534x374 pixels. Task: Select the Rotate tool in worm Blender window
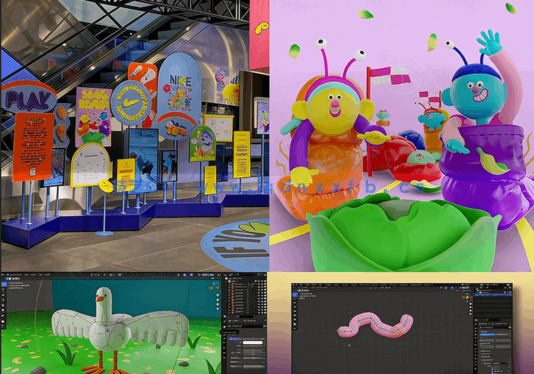tap(295, 307)
